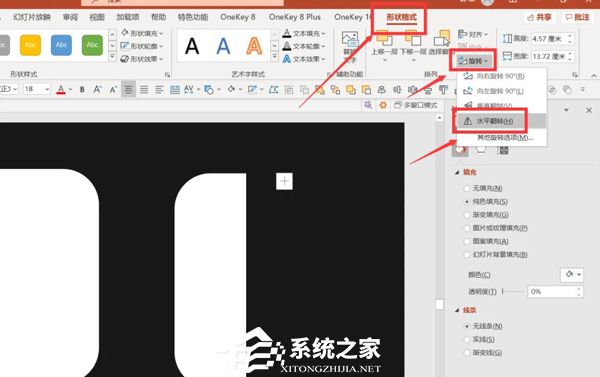Screen dimensions: 600x377
Task: Select 无线条(N) radio button
Action: [466, 326]
